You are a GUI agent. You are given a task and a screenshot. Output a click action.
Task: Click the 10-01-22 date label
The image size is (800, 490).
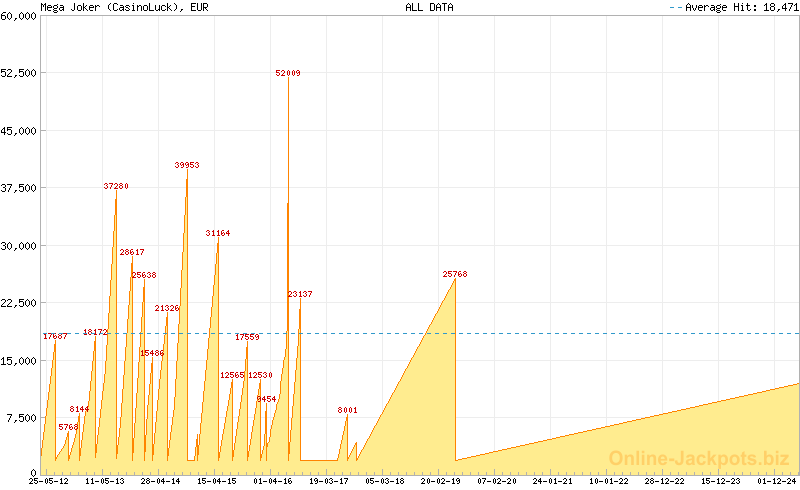(x=609, y=481)
